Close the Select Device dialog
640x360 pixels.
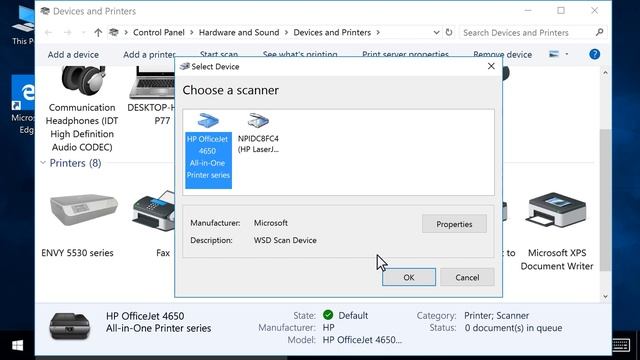[x=491, y=66]
